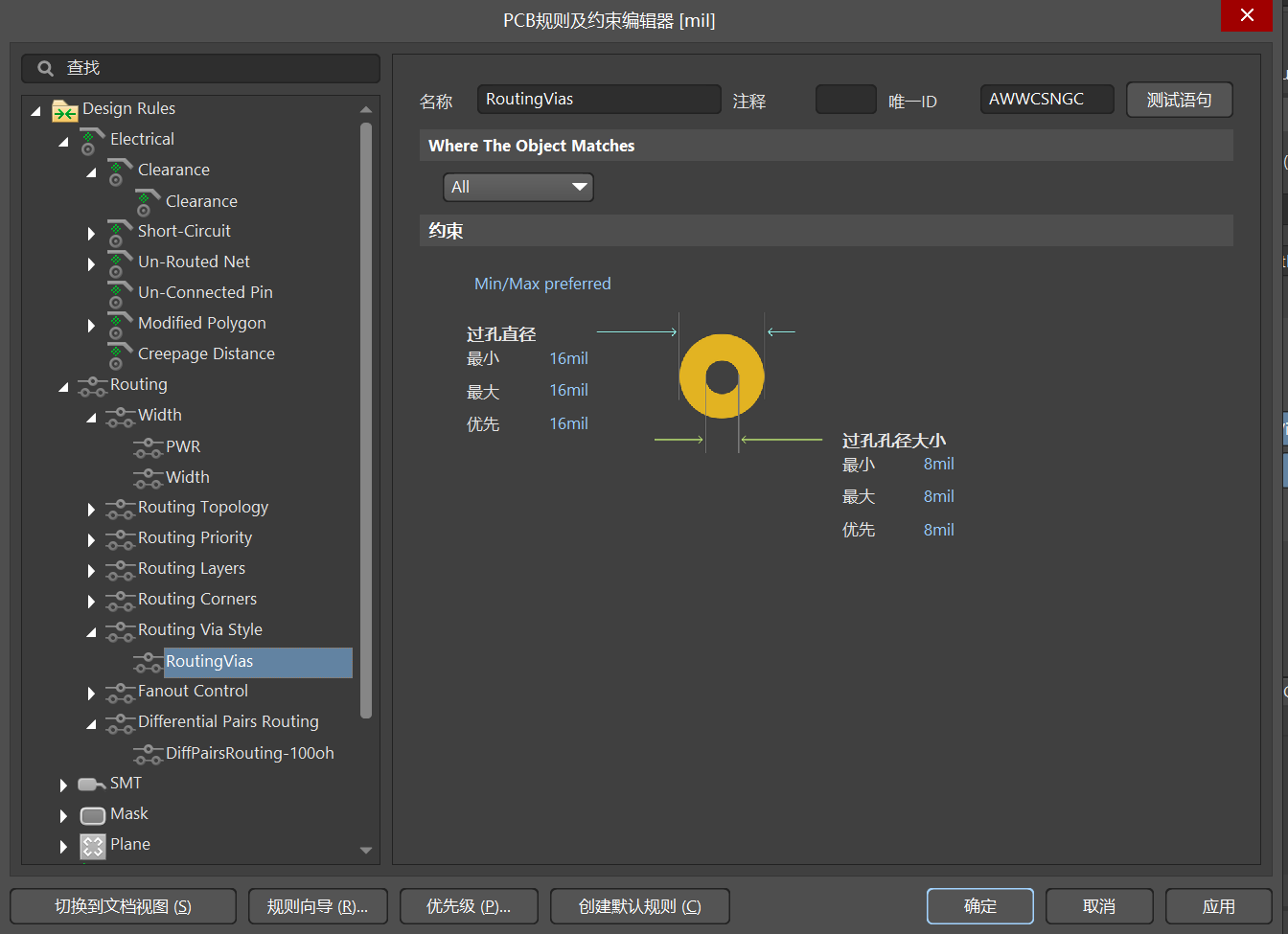Expand the Modified Polygon node

(91, 325)
